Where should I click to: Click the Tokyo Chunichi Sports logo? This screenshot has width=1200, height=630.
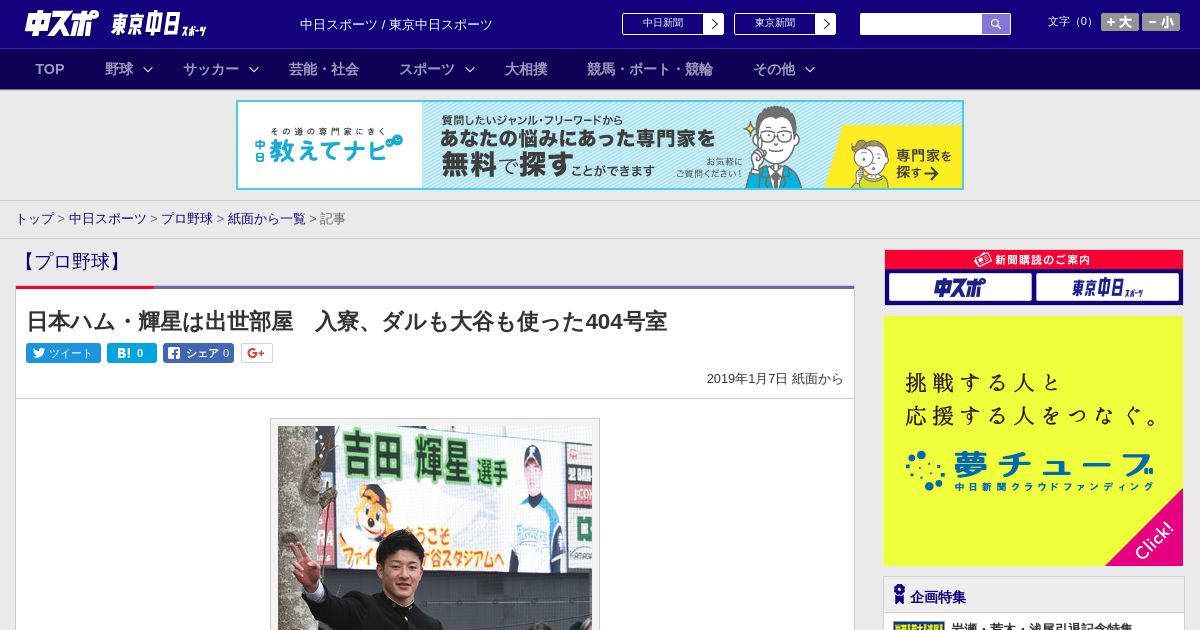tap(158, 24)
